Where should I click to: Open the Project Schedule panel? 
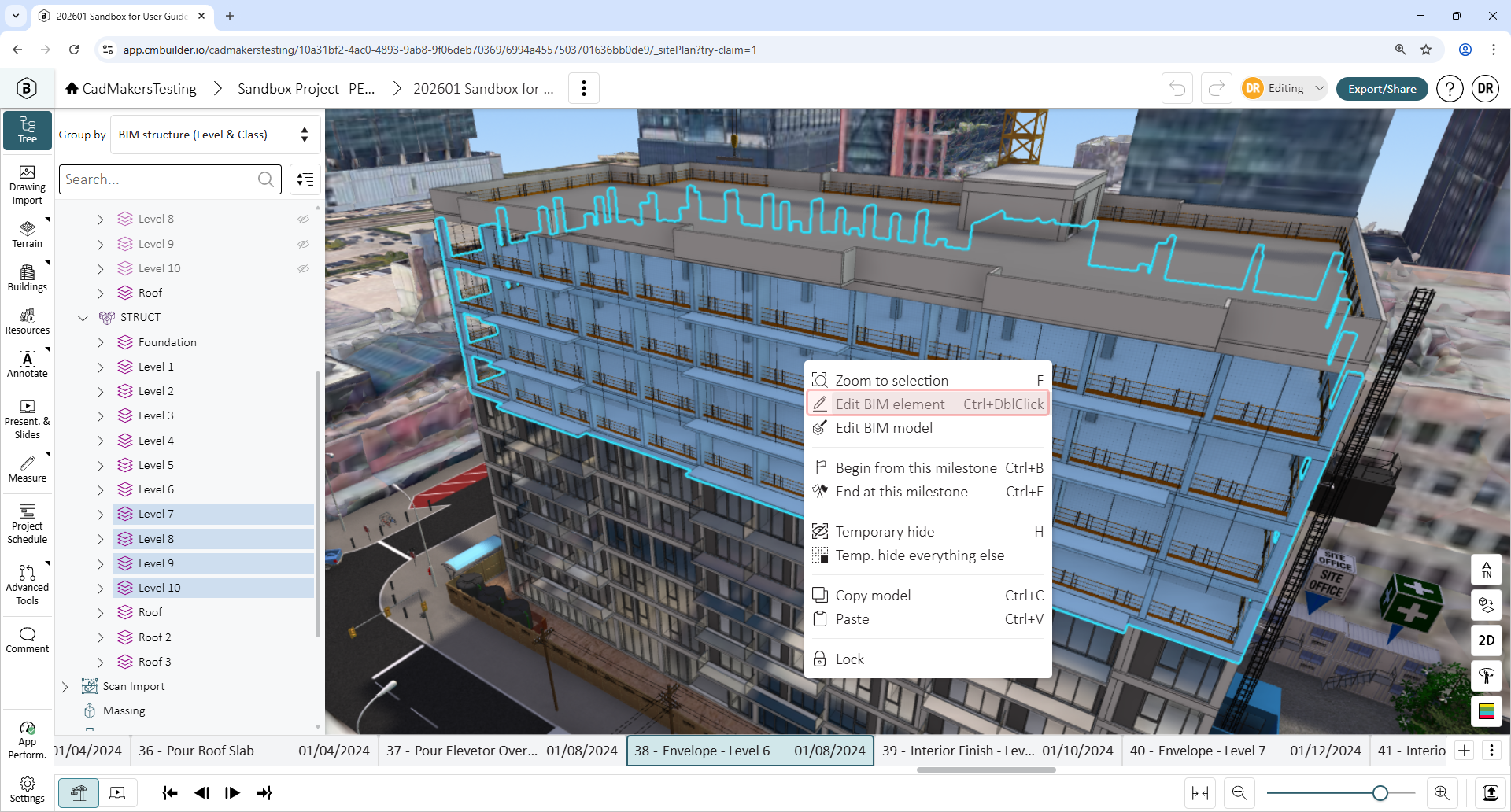[x=28, y=524]
